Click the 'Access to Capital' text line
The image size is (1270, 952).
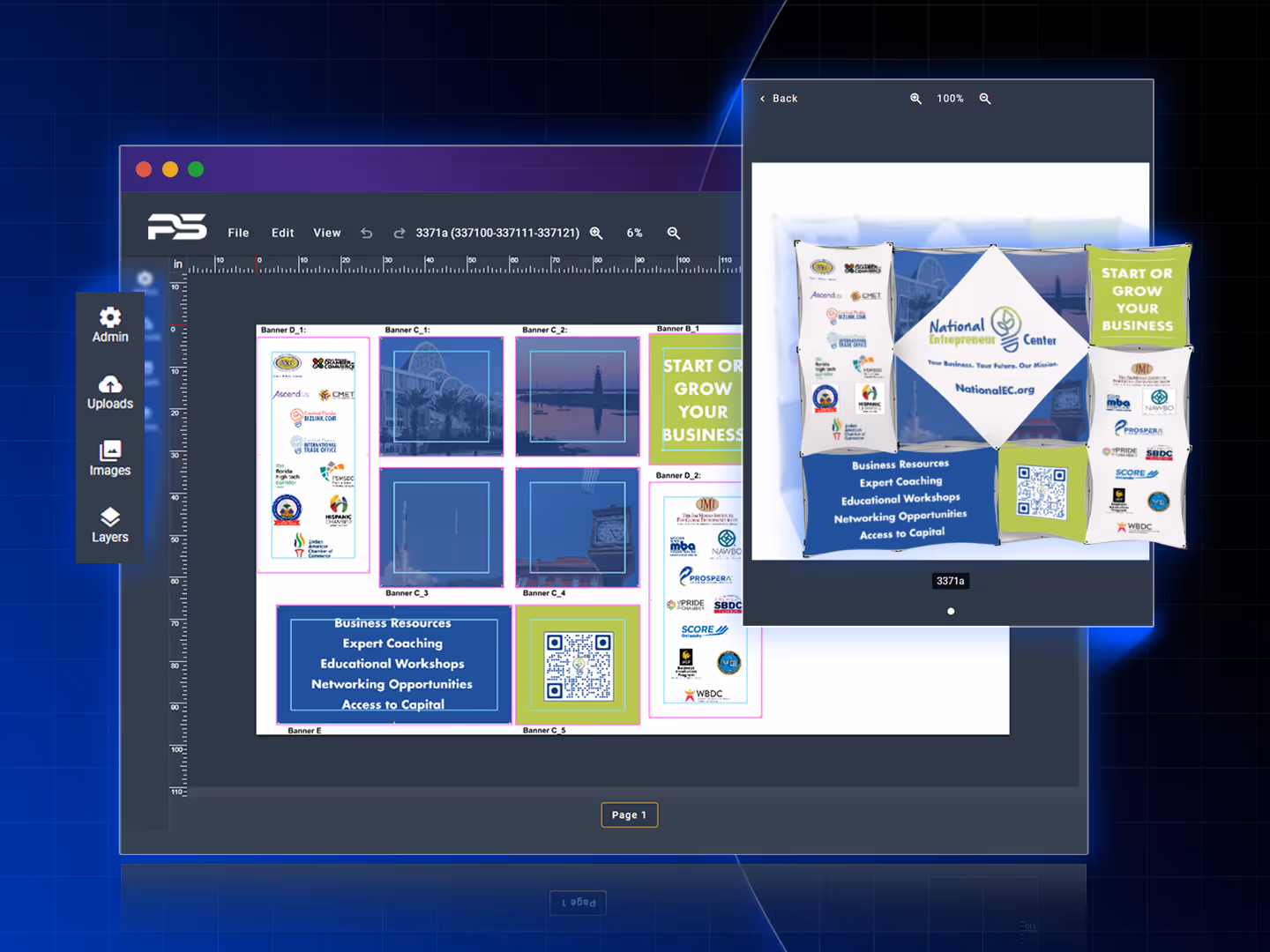(392, 704)
